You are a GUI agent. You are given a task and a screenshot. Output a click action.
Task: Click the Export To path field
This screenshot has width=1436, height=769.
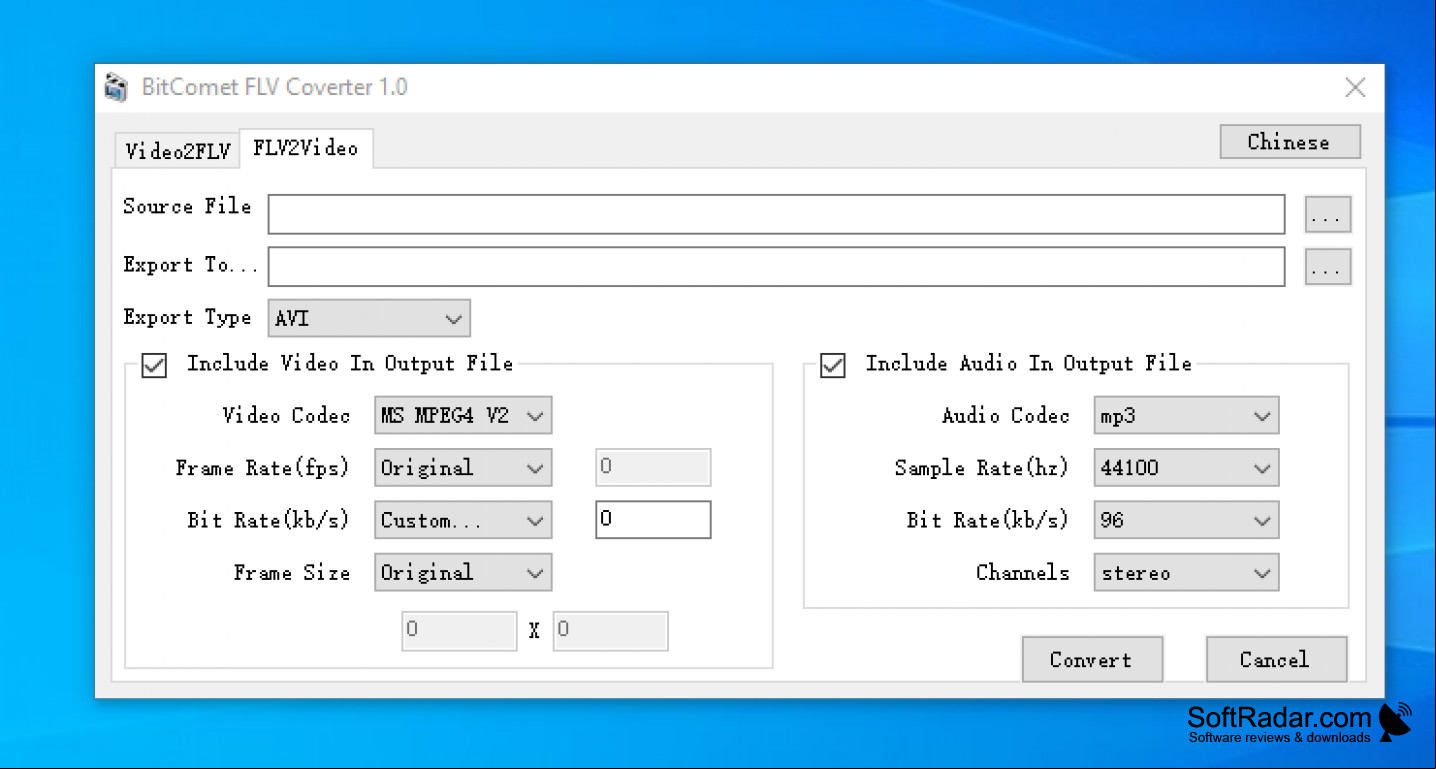point(776,267)
